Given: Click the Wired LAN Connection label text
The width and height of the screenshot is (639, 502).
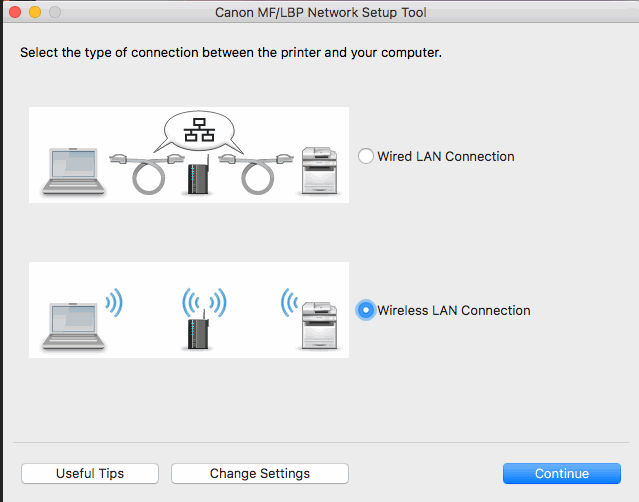Looking at the screenshot, I should (x=446, y=156).
